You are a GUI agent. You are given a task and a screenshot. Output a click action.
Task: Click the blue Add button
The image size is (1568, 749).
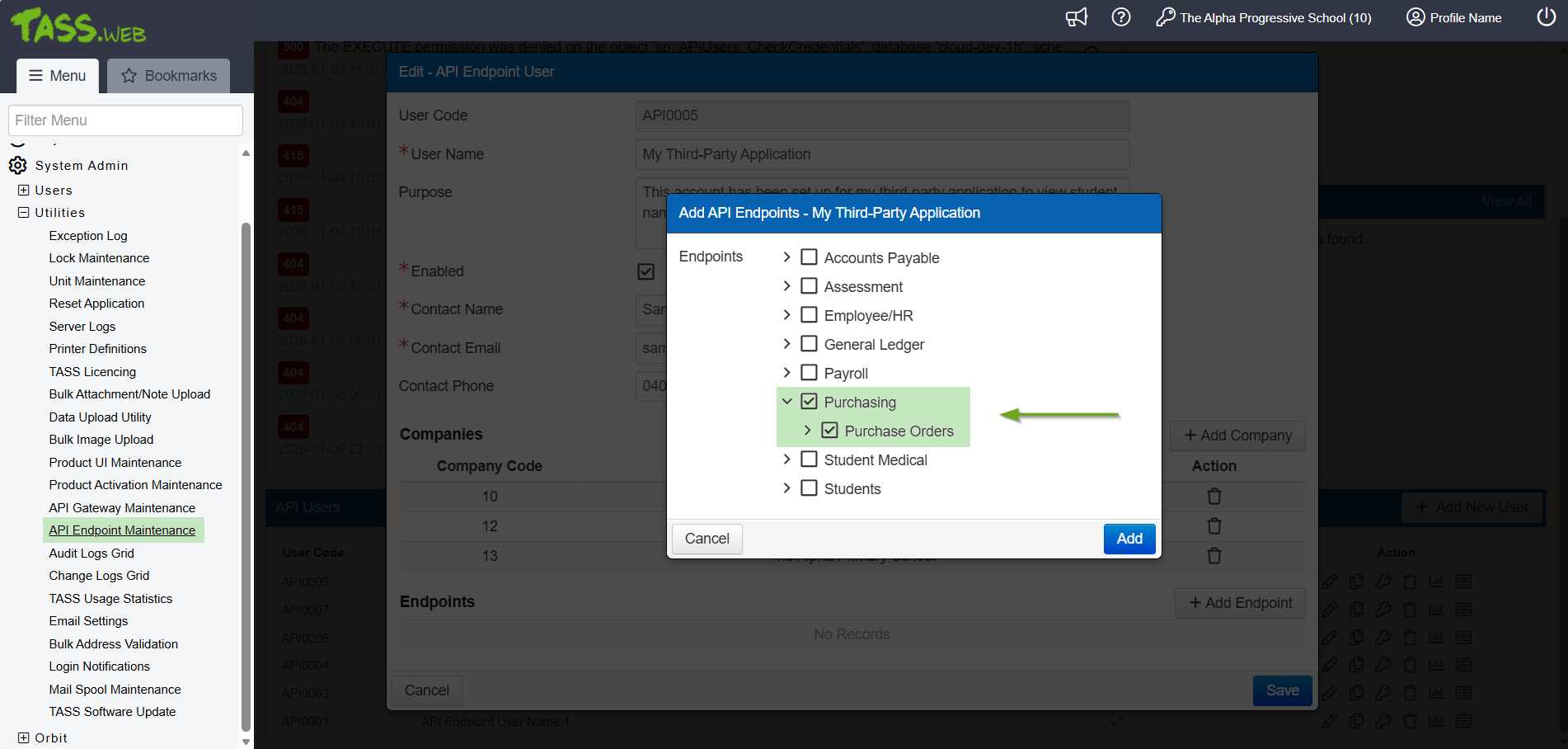[1129, 539]
